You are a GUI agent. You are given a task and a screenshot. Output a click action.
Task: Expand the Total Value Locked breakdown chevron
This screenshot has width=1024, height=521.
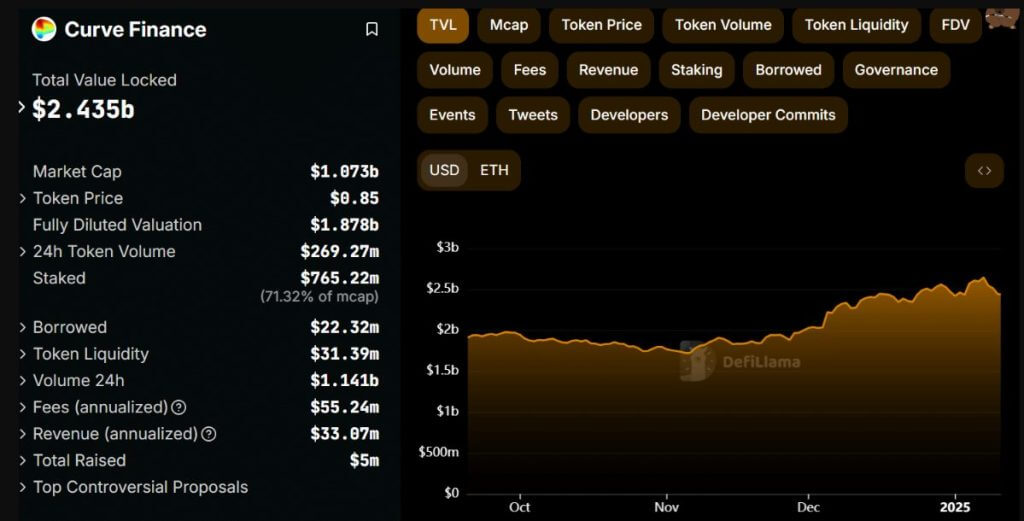click(x=22, y=107)
